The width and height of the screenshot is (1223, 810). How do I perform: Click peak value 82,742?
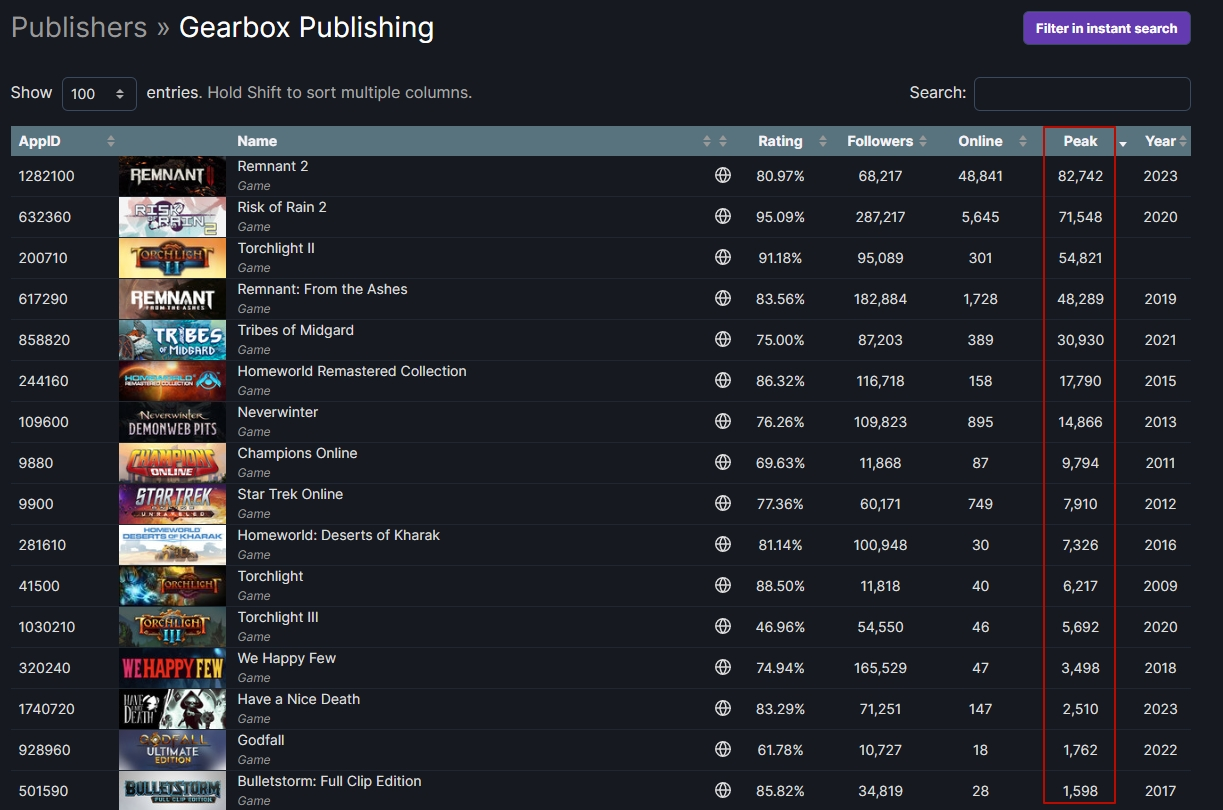pos(1080,176)
